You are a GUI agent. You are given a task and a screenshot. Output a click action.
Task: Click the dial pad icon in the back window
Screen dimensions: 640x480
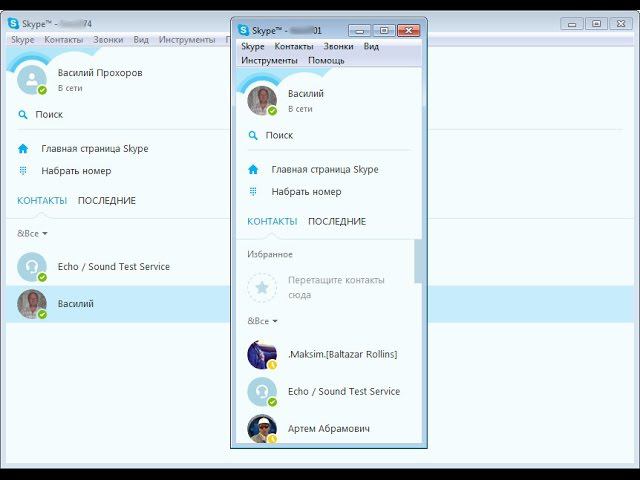point(23,171)
